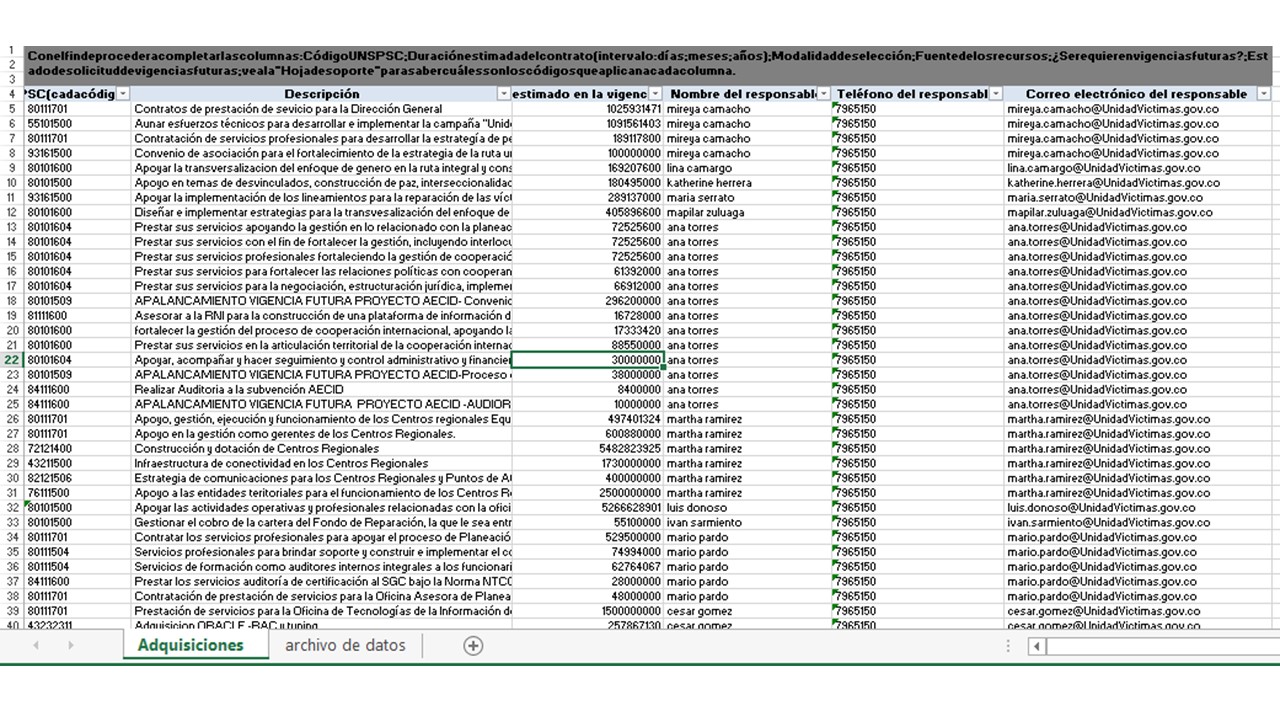Viewport: 1280px width, 720px height.
Task: Open the Descripción column filter dropdown
Action: click(504, 94)
